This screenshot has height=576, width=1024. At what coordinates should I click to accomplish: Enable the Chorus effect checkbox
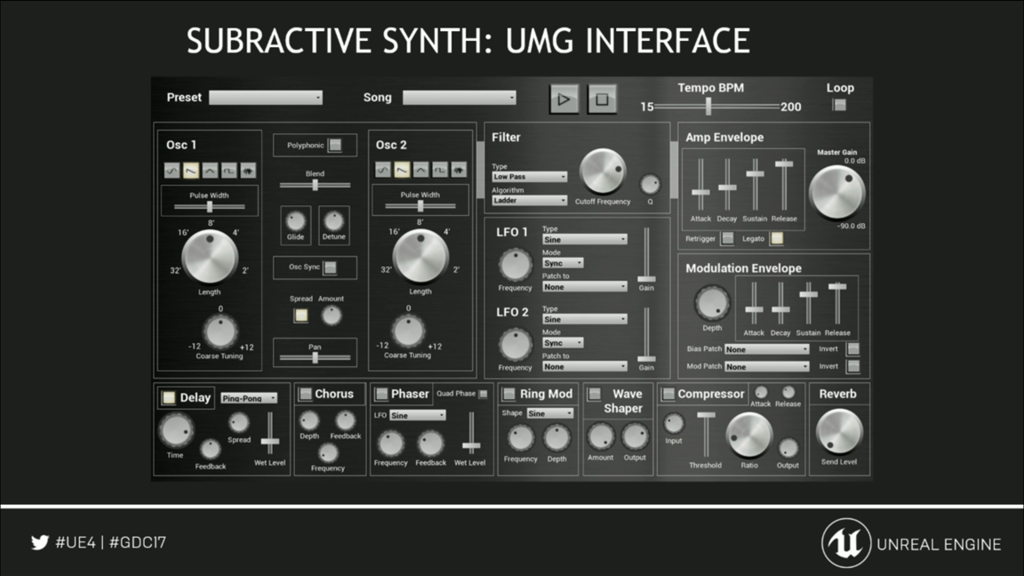(x=305, y=394)
